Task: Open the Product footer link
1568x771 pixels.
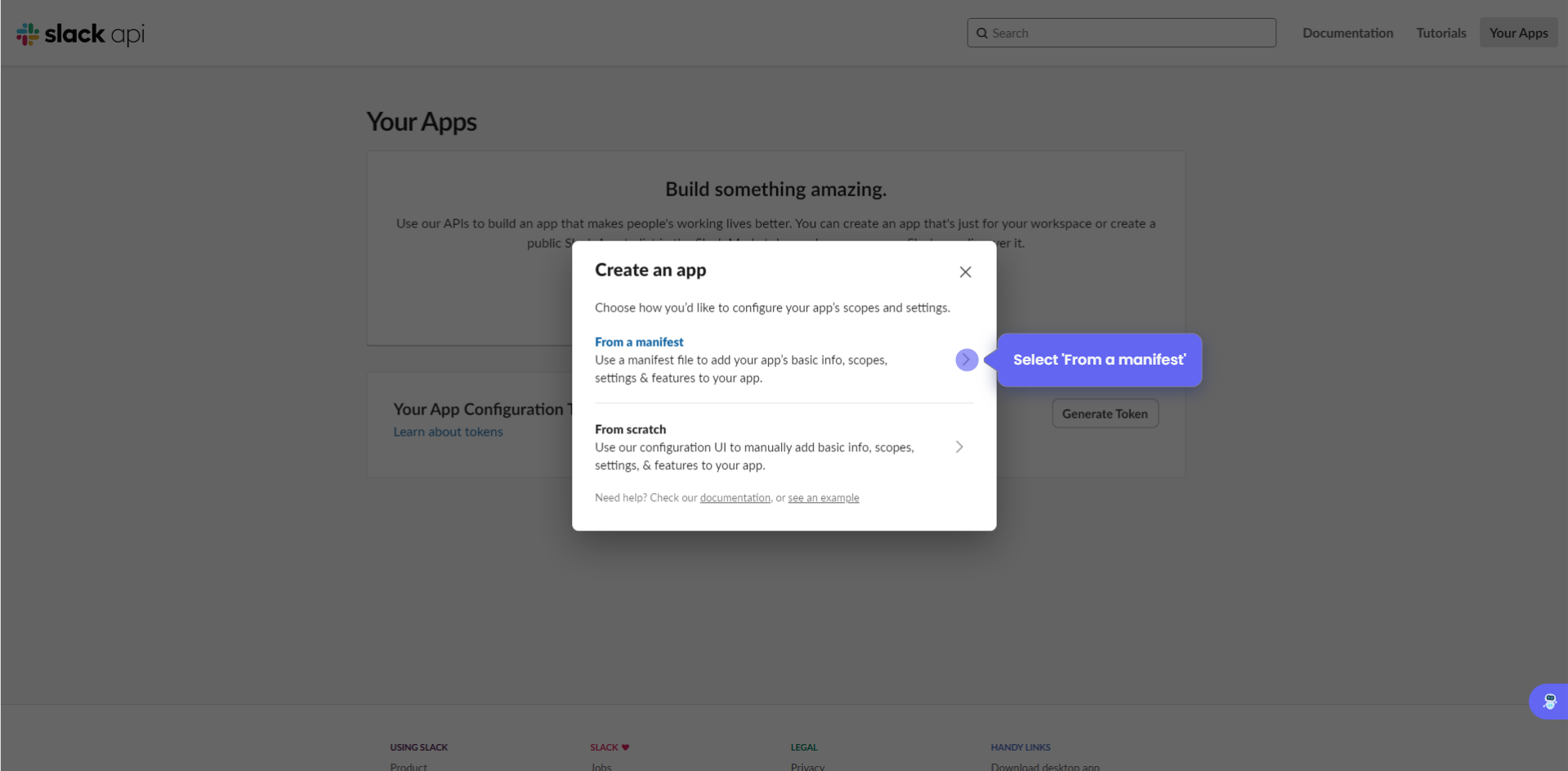Action: point(409,766)
